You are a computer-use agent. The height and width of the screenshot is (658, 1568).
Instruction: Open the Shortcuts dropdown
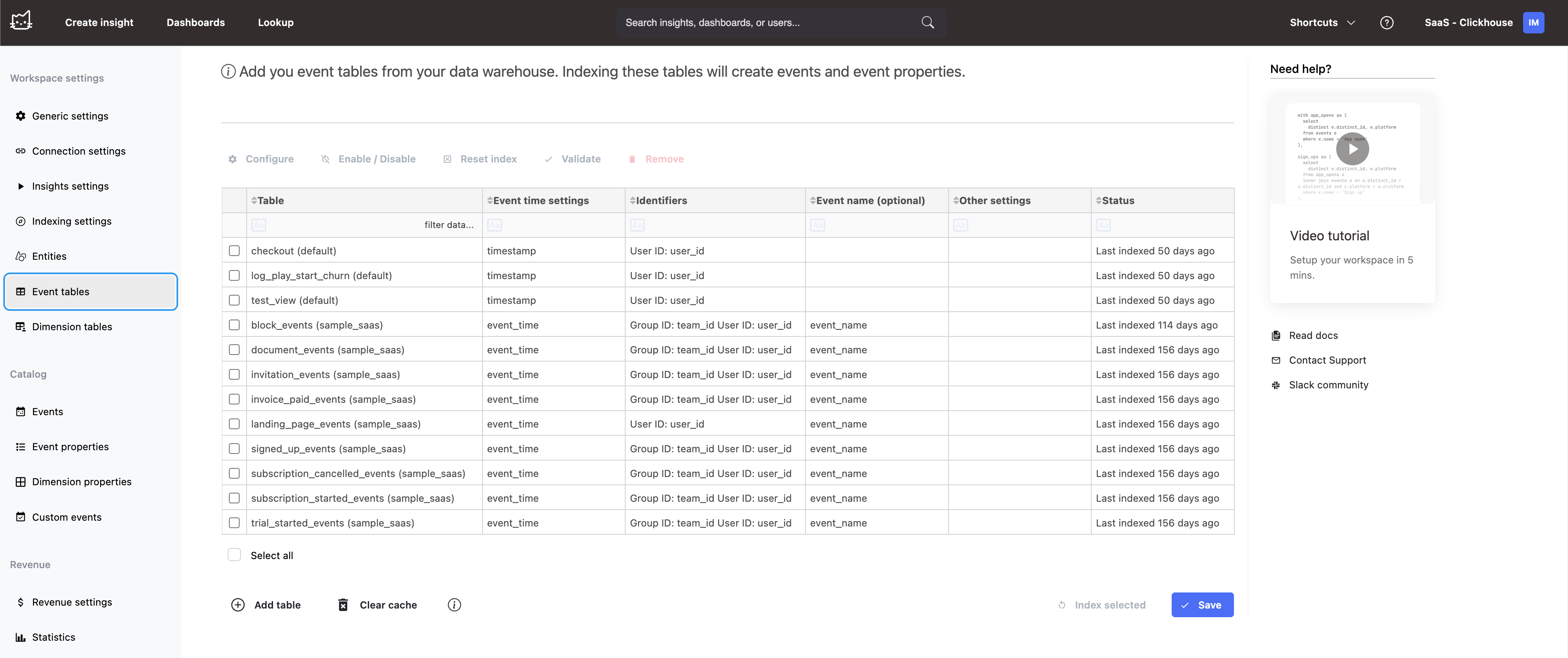[1321, 23]
